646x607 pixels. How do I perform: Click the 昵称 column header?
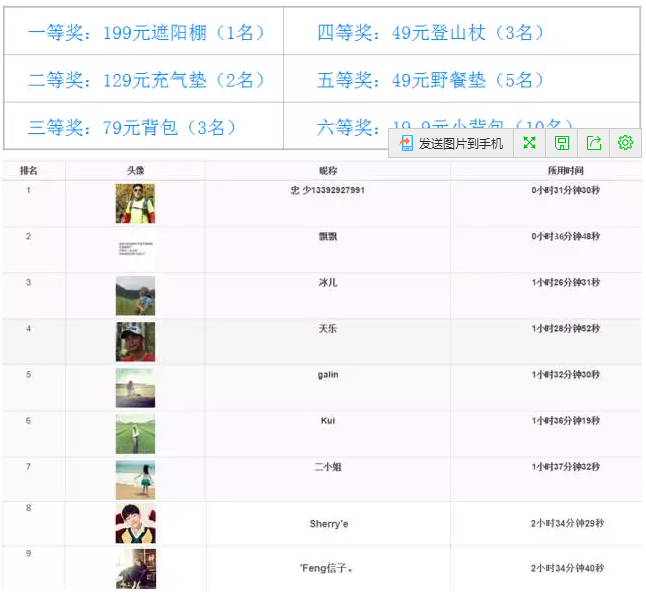point(328,171)
